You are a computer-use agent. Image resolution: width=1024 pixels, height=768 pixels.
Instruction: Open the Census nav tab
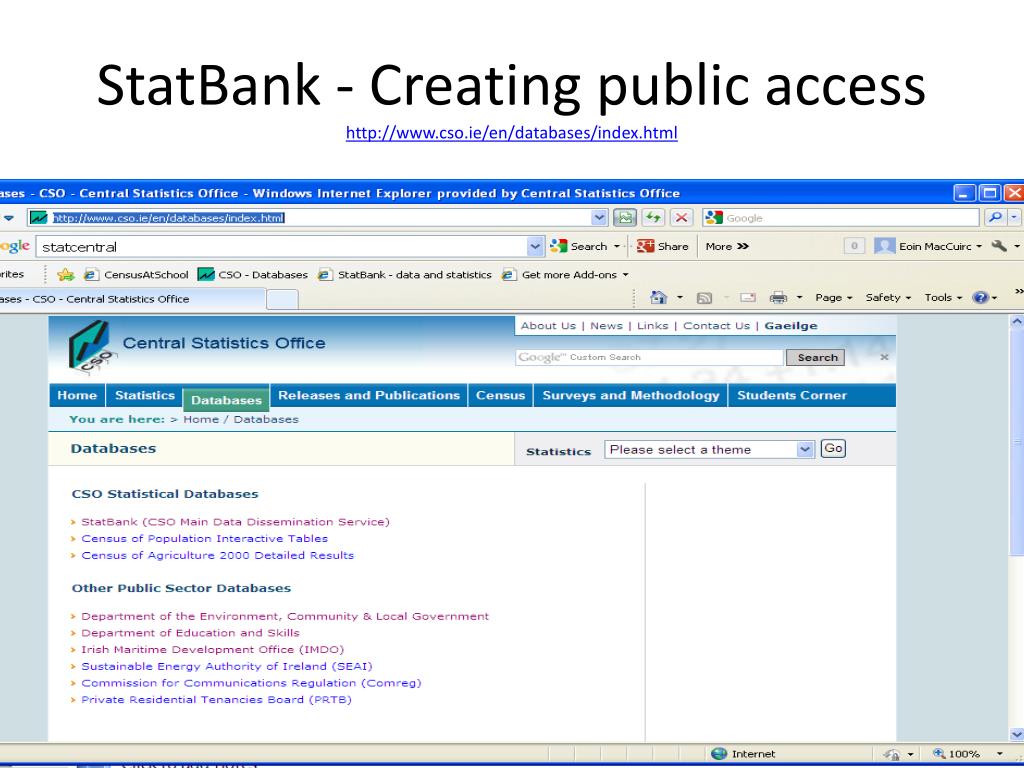(500, 395)
